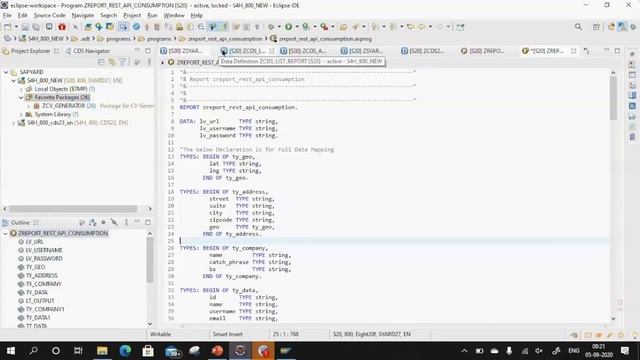Open the [S20] ZREPO... editor tab
640x360 pixels.
[482, 51]
